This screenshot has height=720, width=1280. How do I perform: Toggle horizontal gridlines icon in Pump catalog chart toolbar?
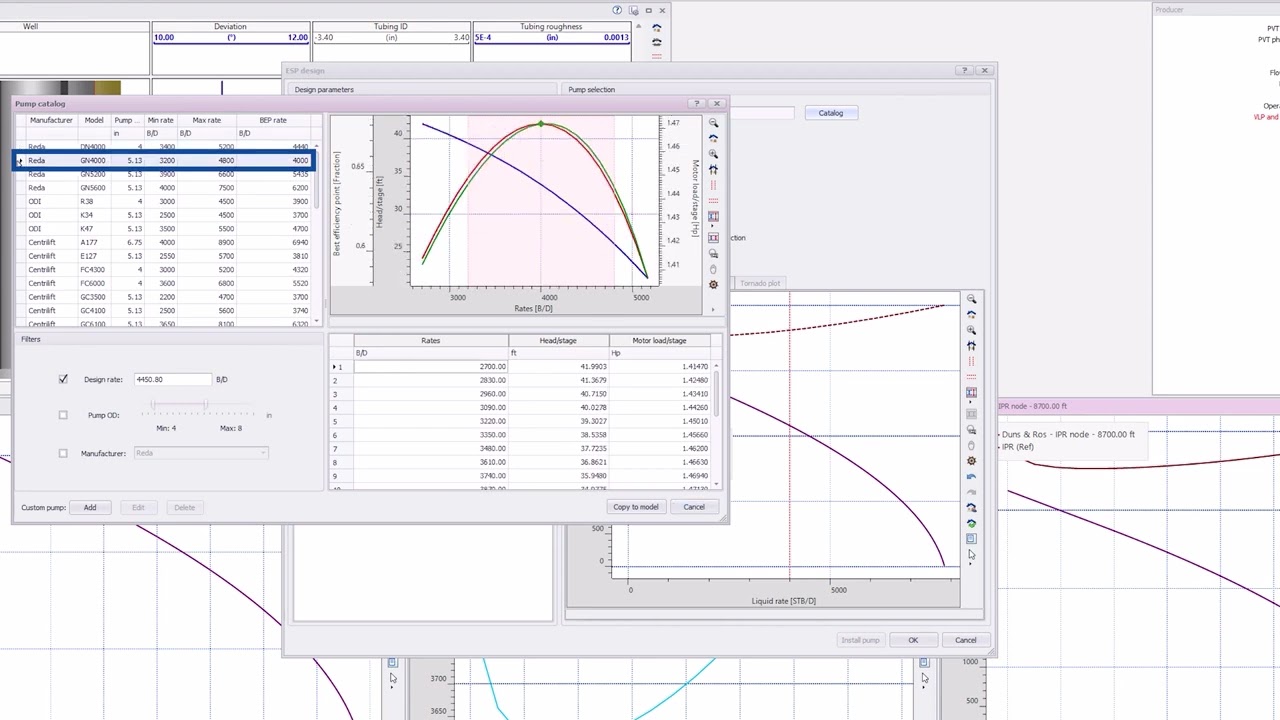pos(713,201)
